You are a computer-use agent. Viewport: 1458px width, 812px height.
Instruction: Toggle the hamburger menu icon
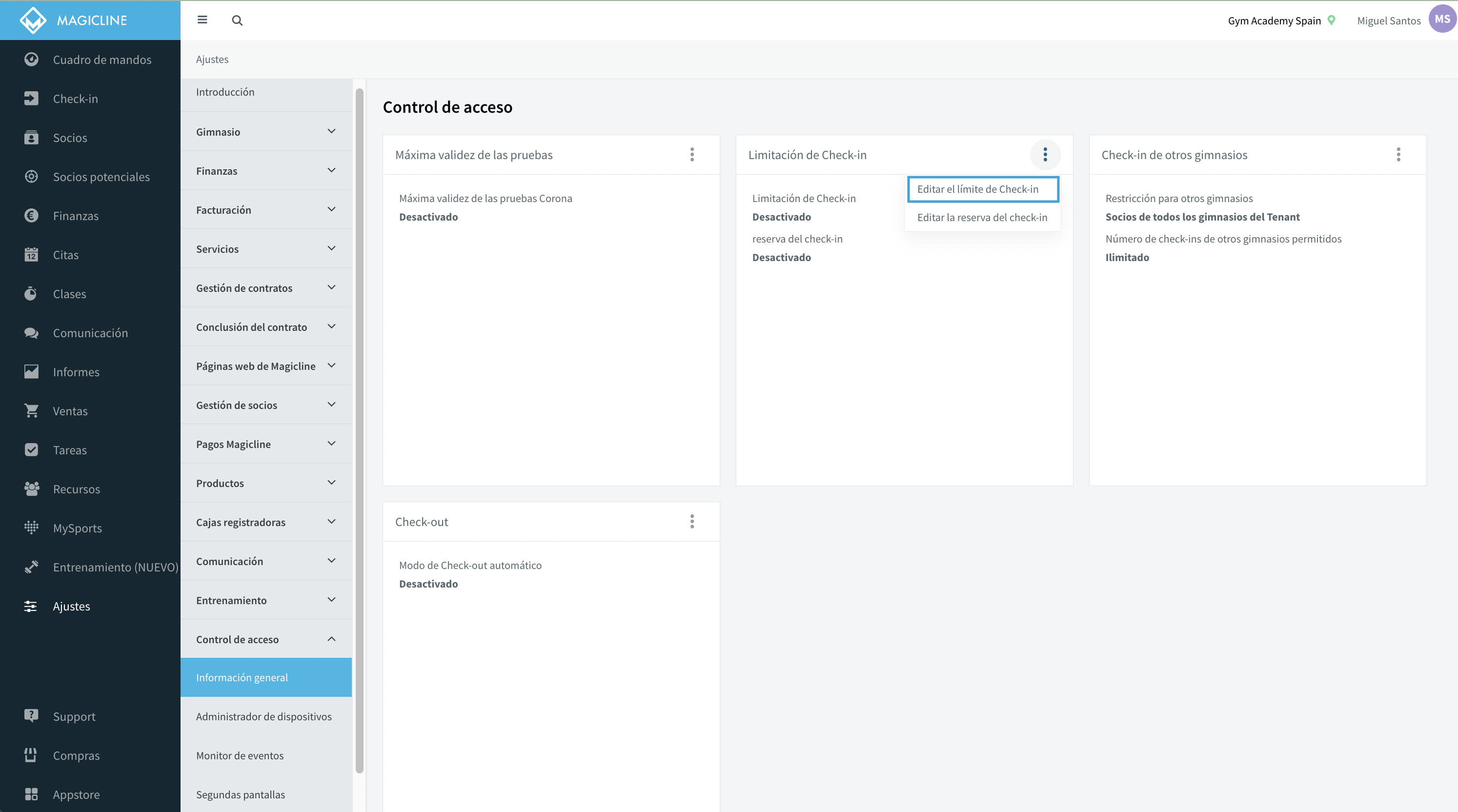coord(202,20)
